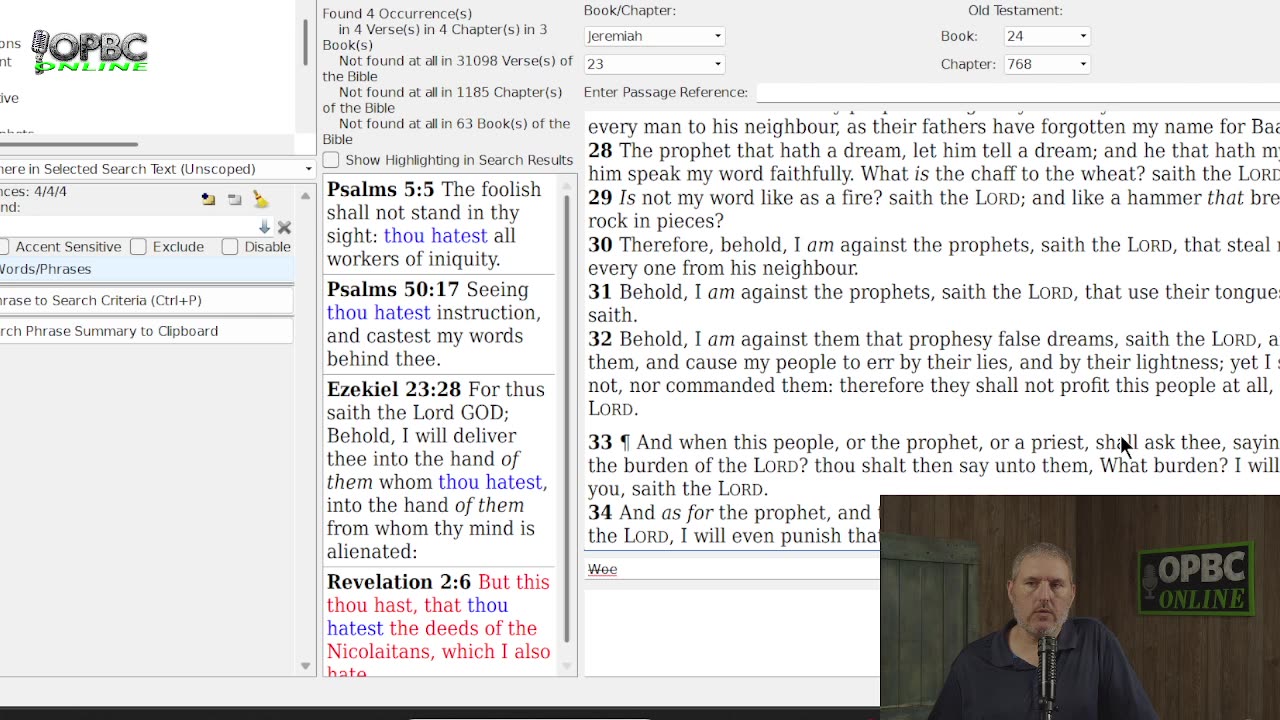
Task: Click the blue down arrow in search phrase box
Action: point(264,227)
